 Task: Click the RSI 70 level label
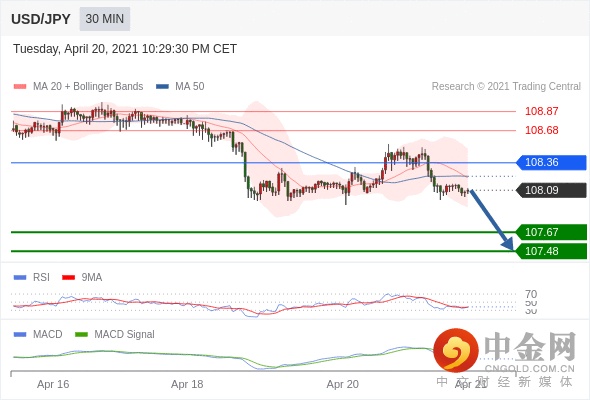[531, 294]
